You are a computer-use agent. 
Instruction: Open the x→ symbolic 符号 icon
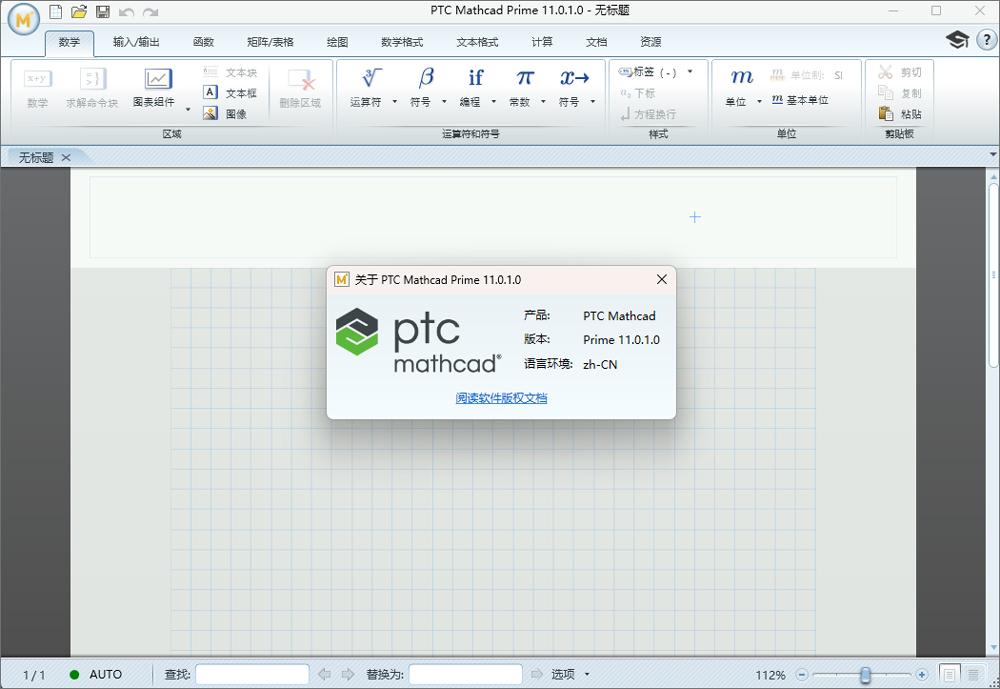coord(575,78)
